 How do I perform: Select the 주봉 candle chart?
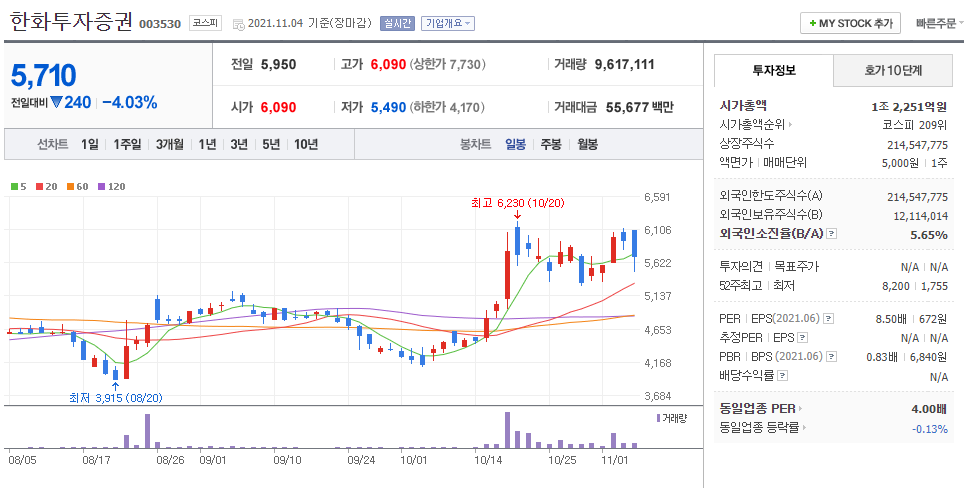(x=551, y=144)
